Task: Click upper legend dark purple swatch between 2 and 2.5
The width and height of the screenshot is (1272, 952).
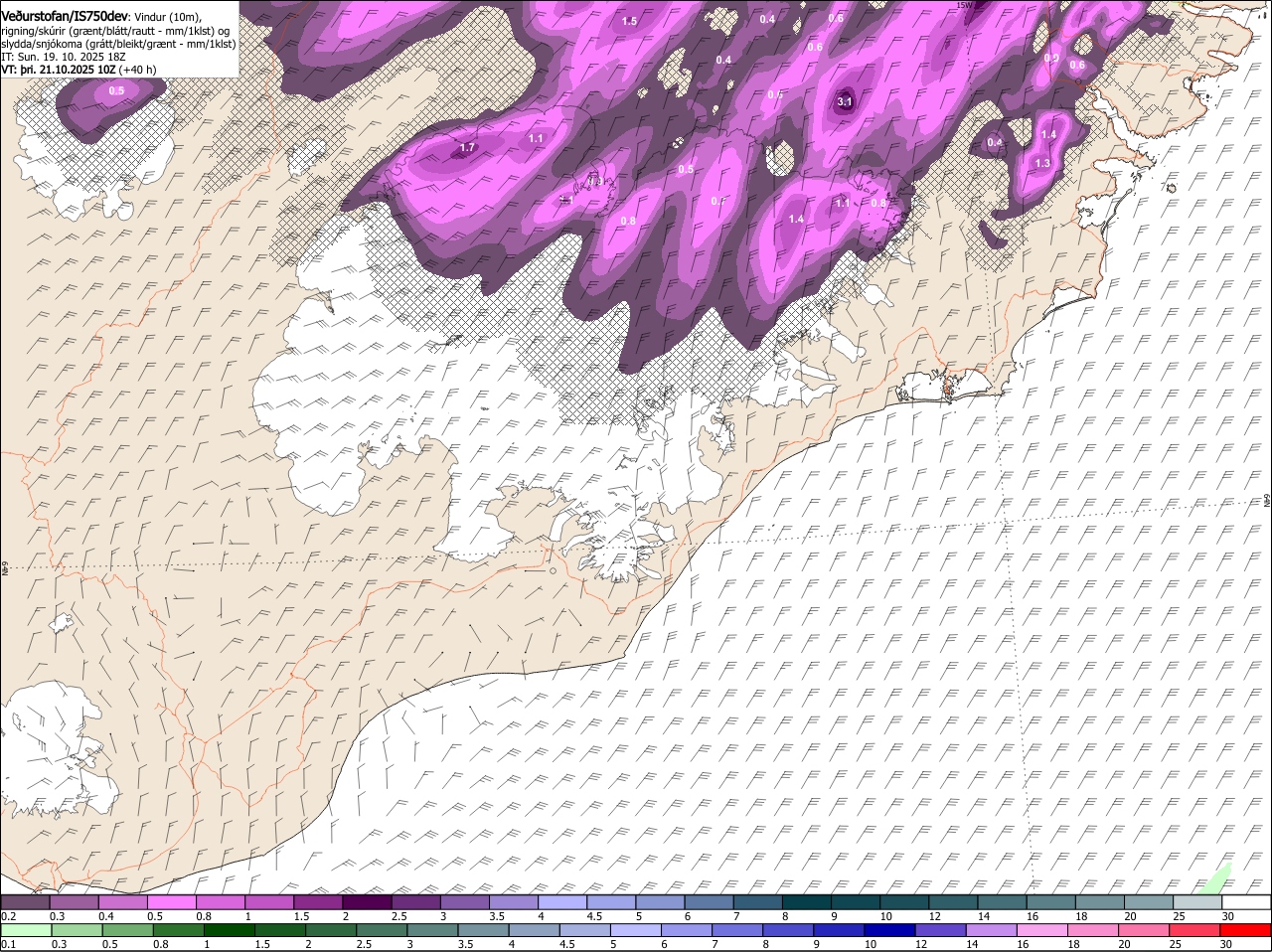Action: [367, 901]
